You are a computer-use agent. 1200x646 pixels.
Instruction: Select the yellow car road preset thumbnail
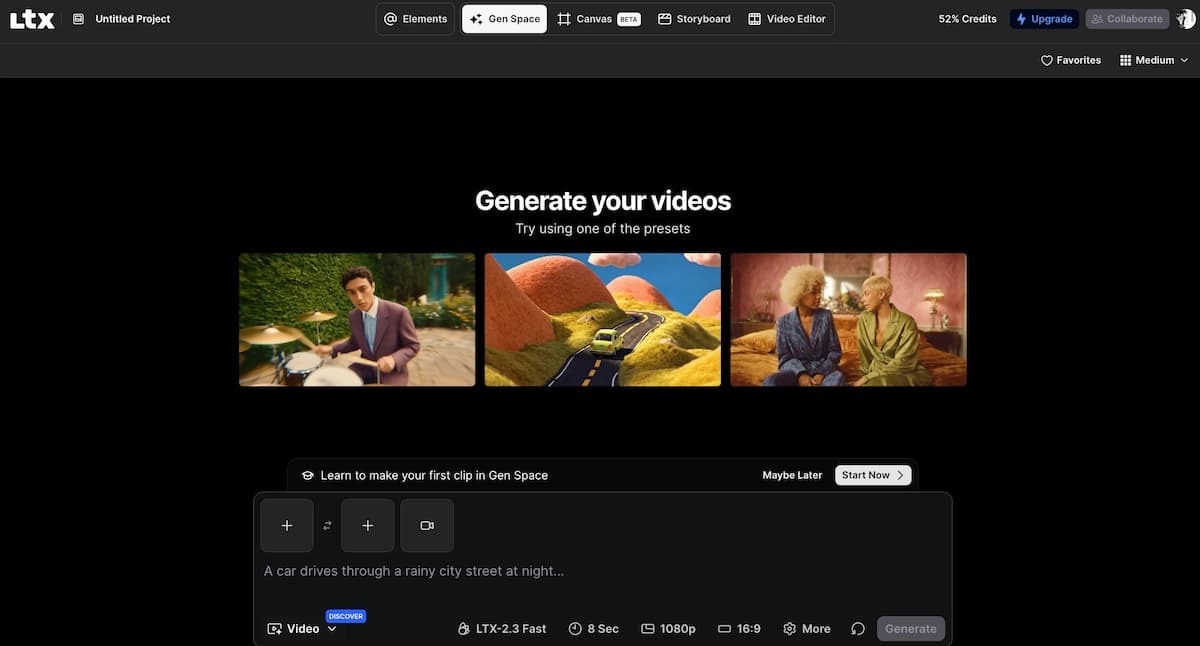[603, 319]
